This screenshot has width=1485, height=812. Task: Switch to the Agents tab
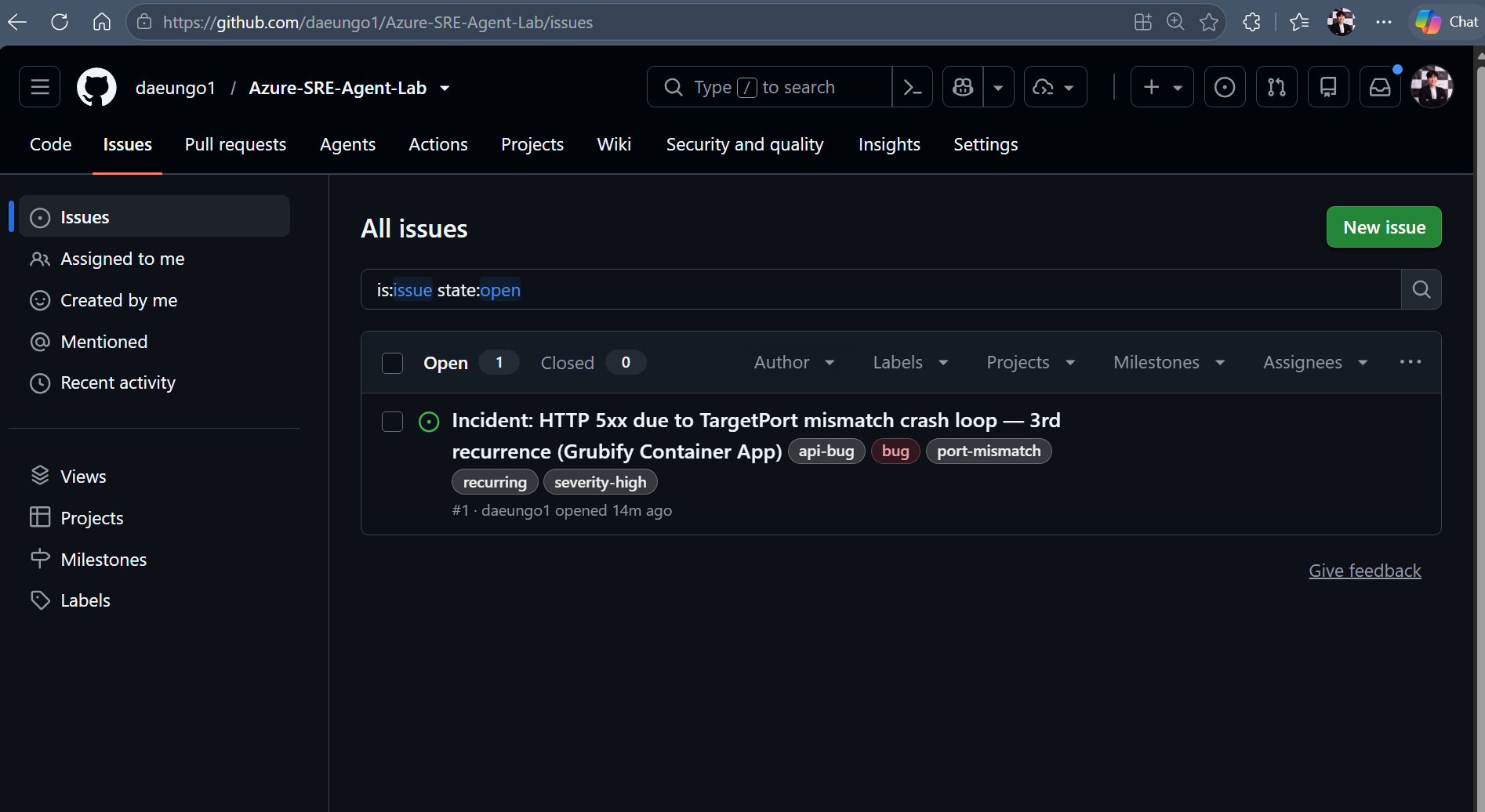coord(347,144)
